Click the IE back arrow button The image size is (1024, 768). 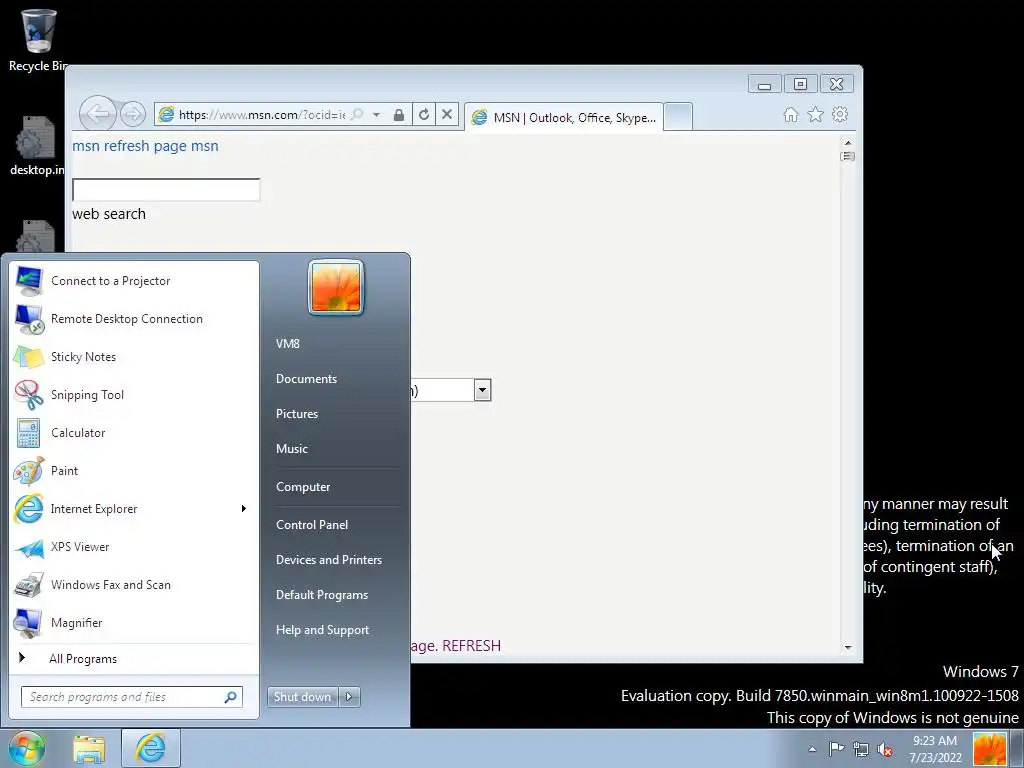coord(97,114)
